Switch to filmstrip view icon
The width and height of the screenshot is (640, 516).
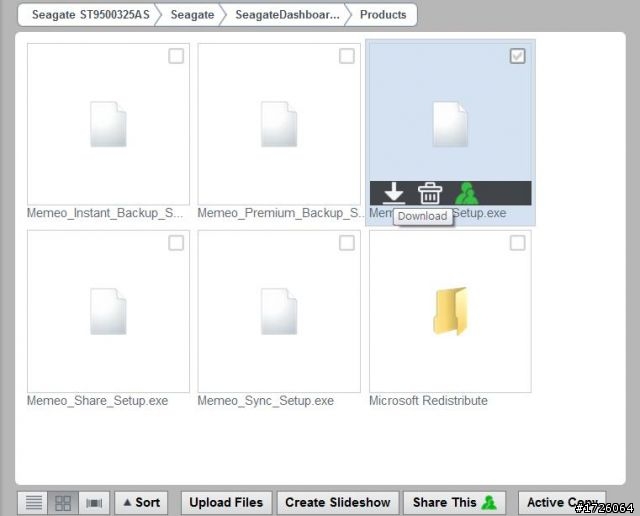[x=94, y=503]
